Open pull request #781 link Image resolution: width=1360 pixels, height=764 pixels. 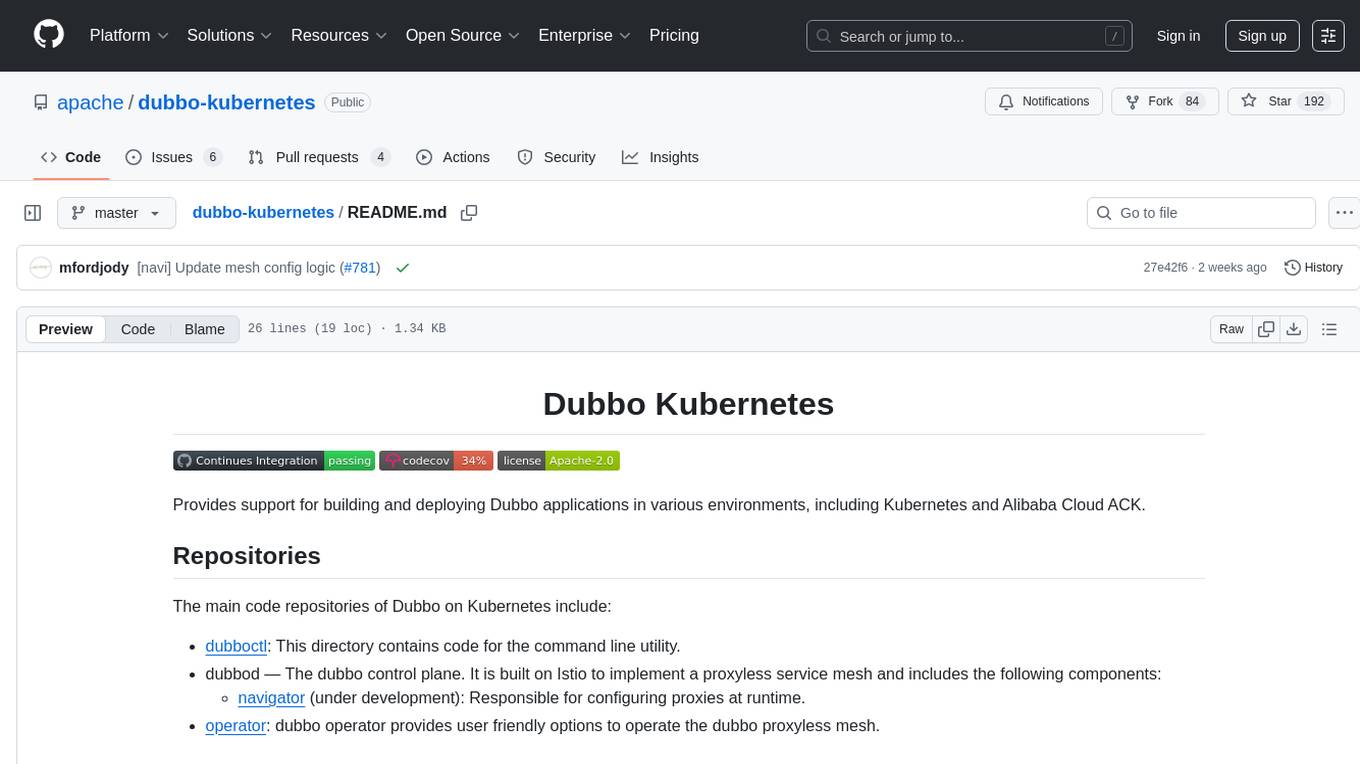click(360, 268)
